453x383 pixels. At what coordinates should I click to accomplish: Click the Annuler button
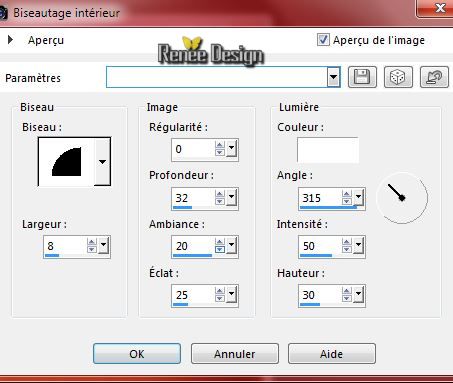click(x=235, y=354)
